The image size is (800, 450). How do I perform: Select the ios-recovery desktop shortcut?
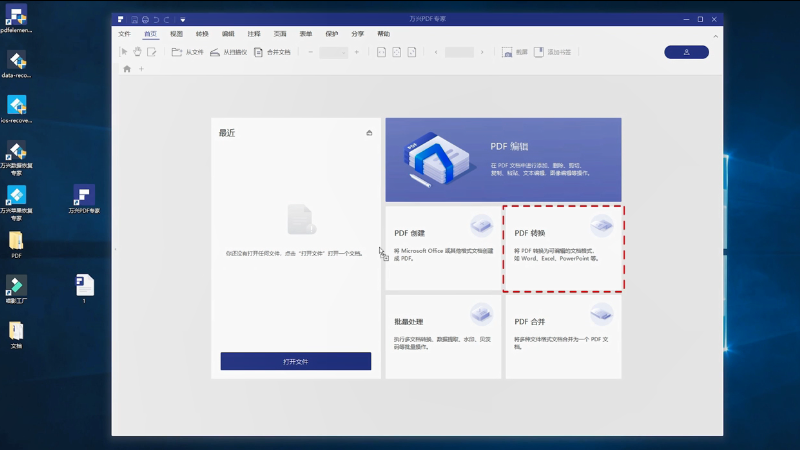pyautogui.click(x=16, y=109)
